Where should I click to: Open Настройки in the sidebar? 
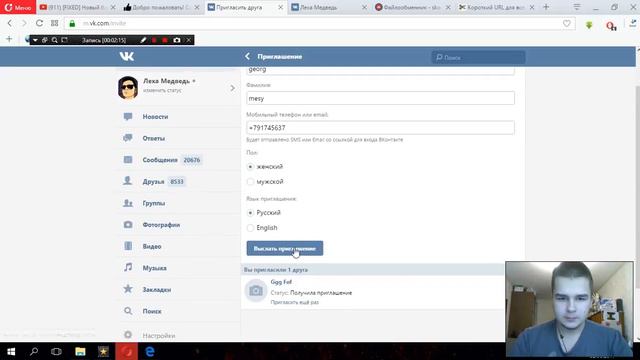coord(179,335)
